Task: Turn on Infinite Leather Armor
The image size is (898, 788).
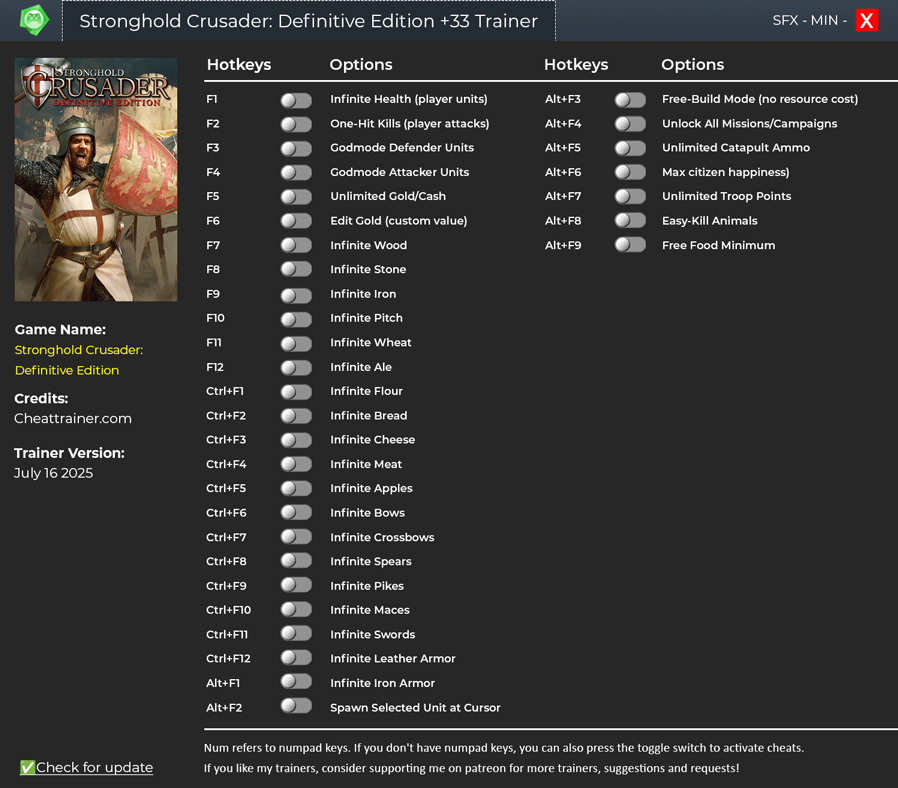Action: (296, 658)
